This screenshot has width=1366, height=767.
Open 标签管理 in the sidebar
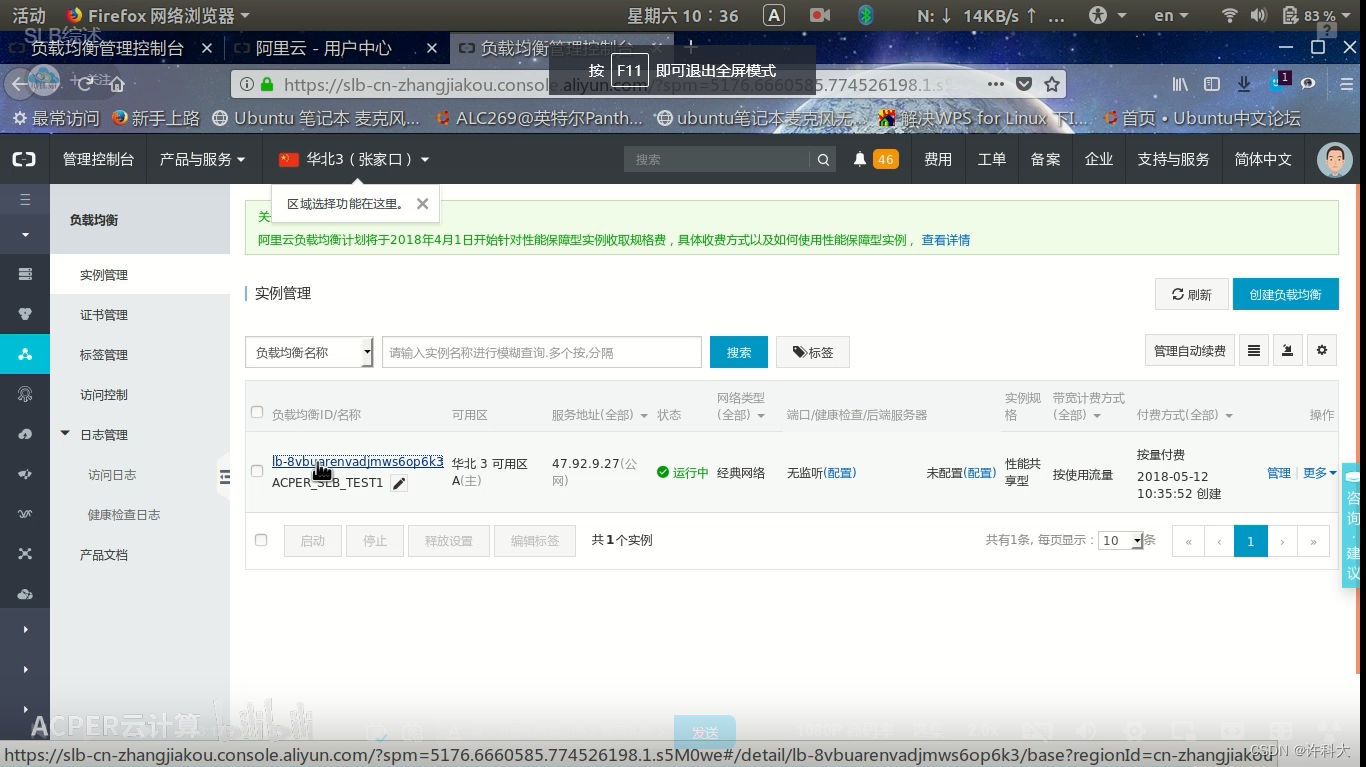coord(104,355)
